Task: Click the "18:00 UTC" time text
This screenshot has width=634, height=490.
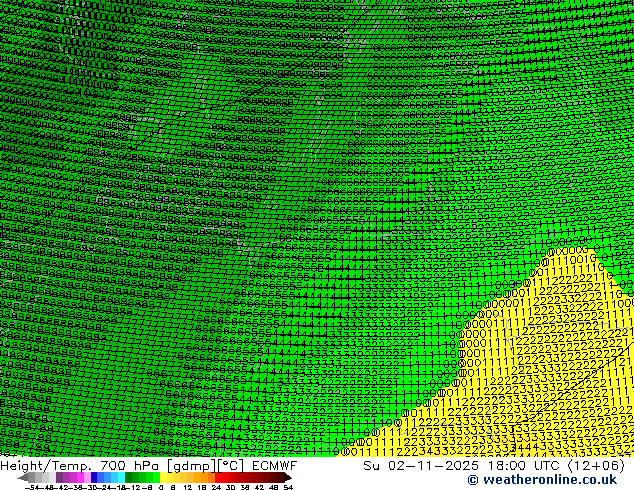Action: [x=524, y=466]
